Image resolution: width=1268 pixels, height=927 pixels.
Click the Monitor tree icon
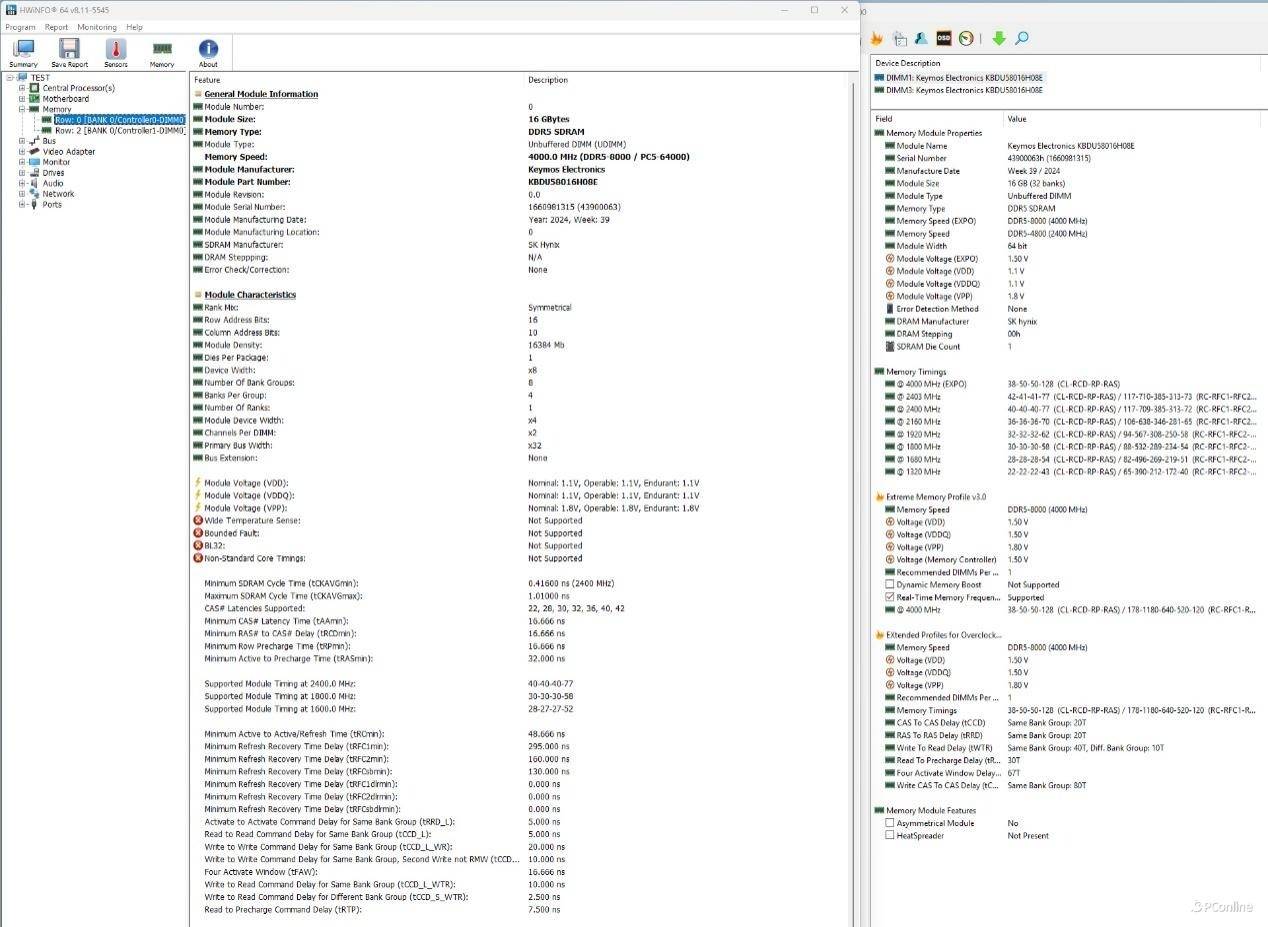pyautogui.click(x=34, y=162)
